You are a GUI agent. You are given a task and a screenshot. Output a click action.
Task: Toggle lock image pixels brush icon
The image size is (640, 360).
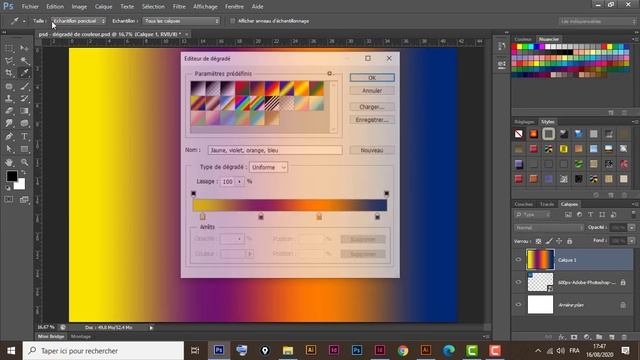(549, 242)
